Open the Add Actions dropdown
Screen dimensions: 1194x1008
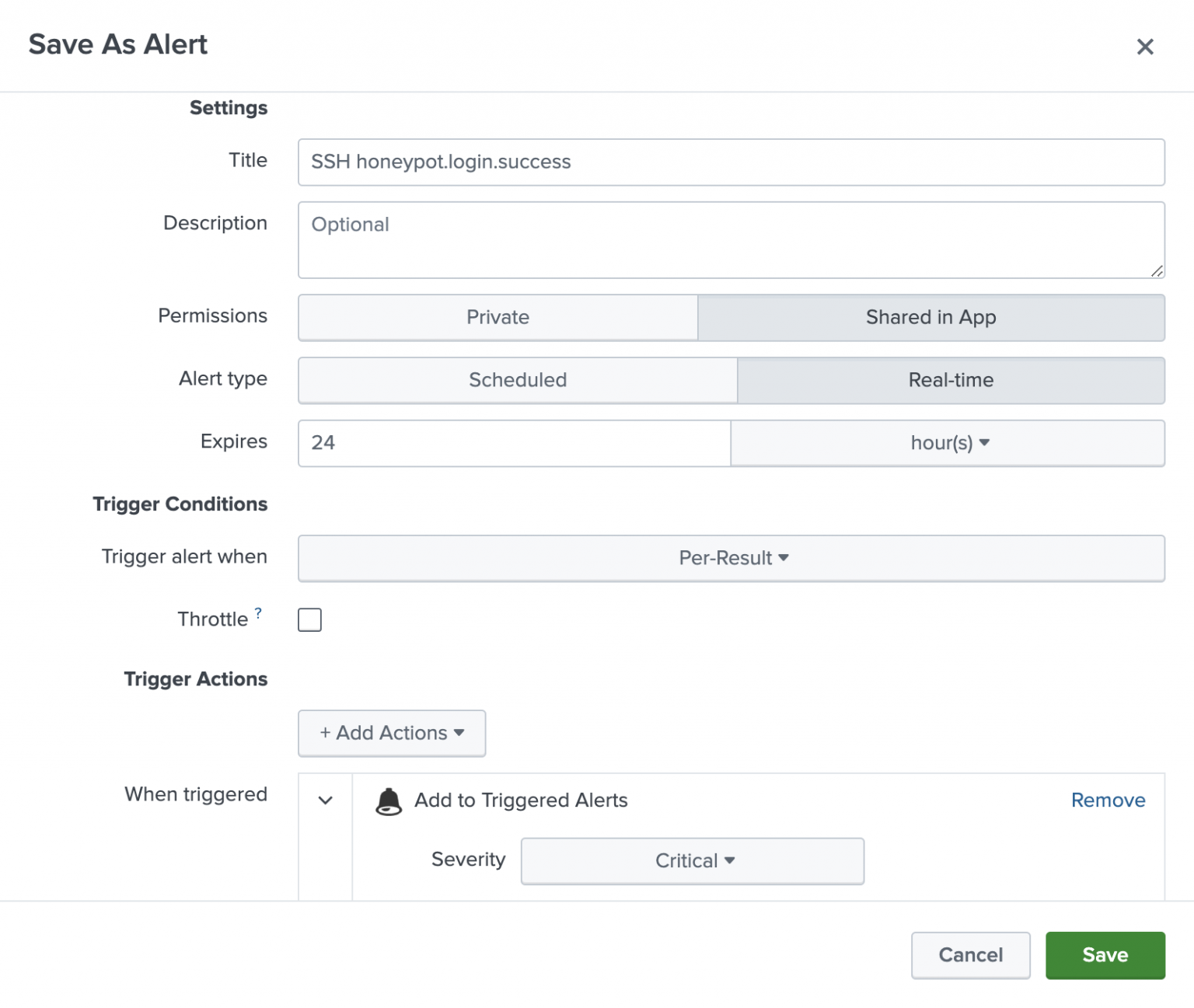(391, 733)
